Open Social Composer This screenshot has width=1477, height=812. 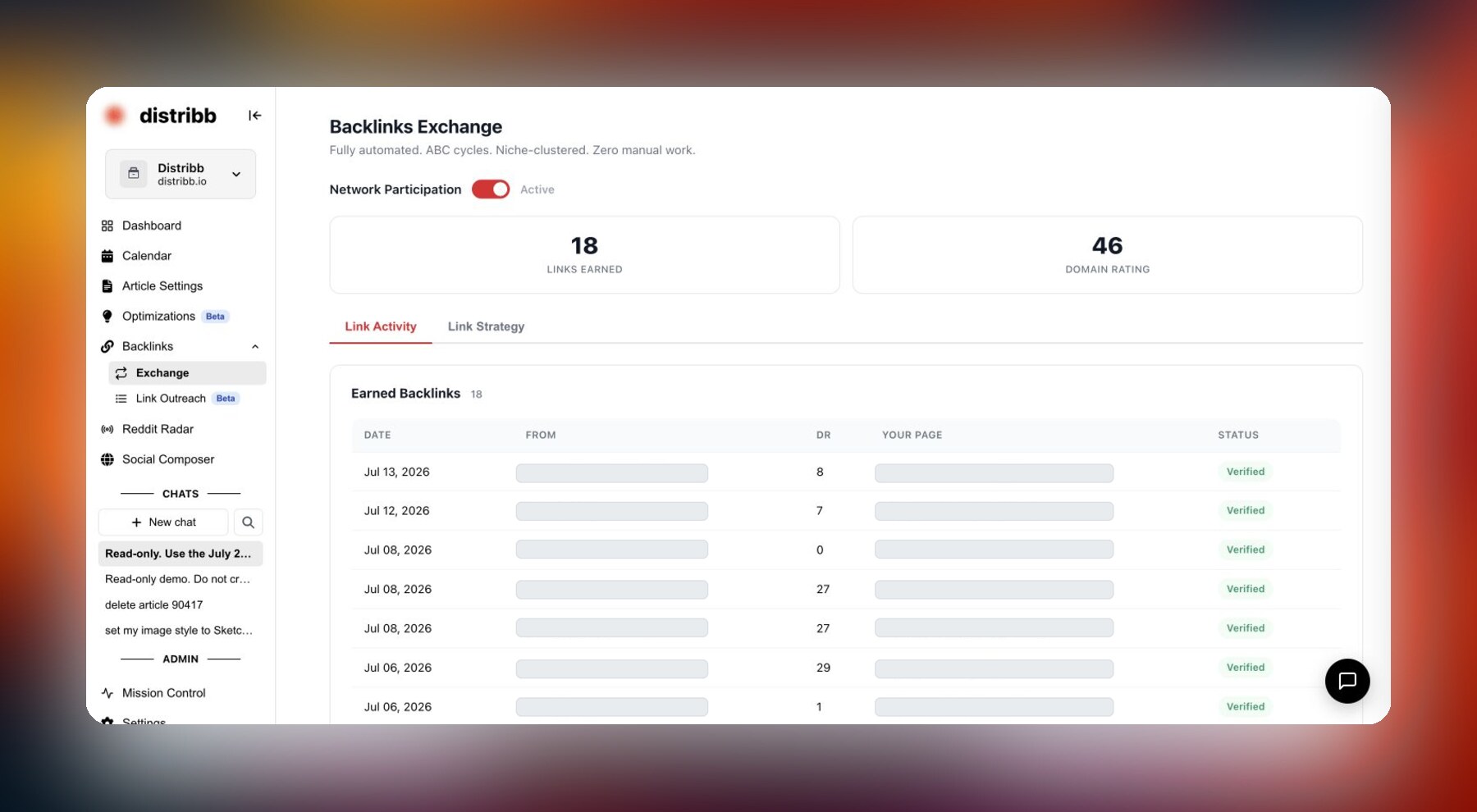point(168,459)
